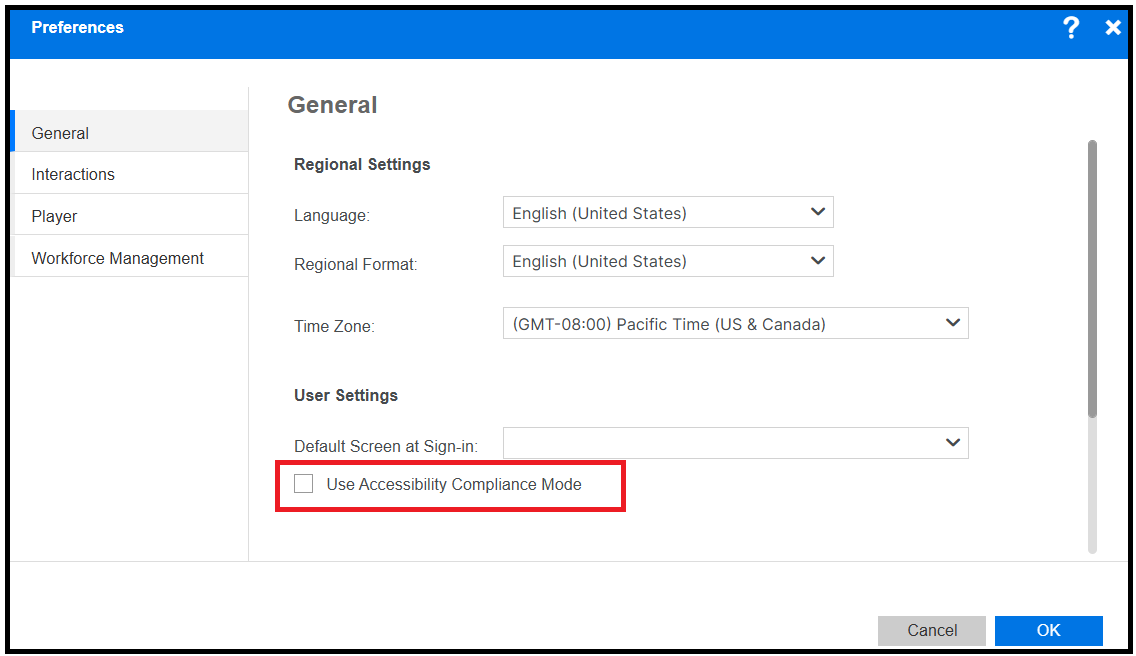This screenshot has width=1136, height=656.
Task: Click the Regional Settings heading text
Action: tap(362, 165)
